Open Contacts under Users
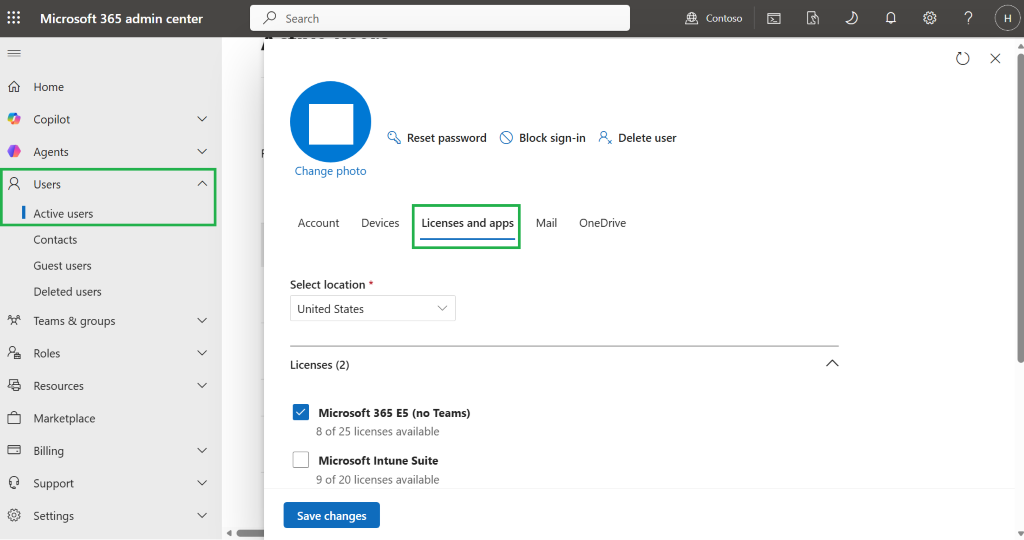This screenshot has height=540, width=1024. click(x=55, y=240)
